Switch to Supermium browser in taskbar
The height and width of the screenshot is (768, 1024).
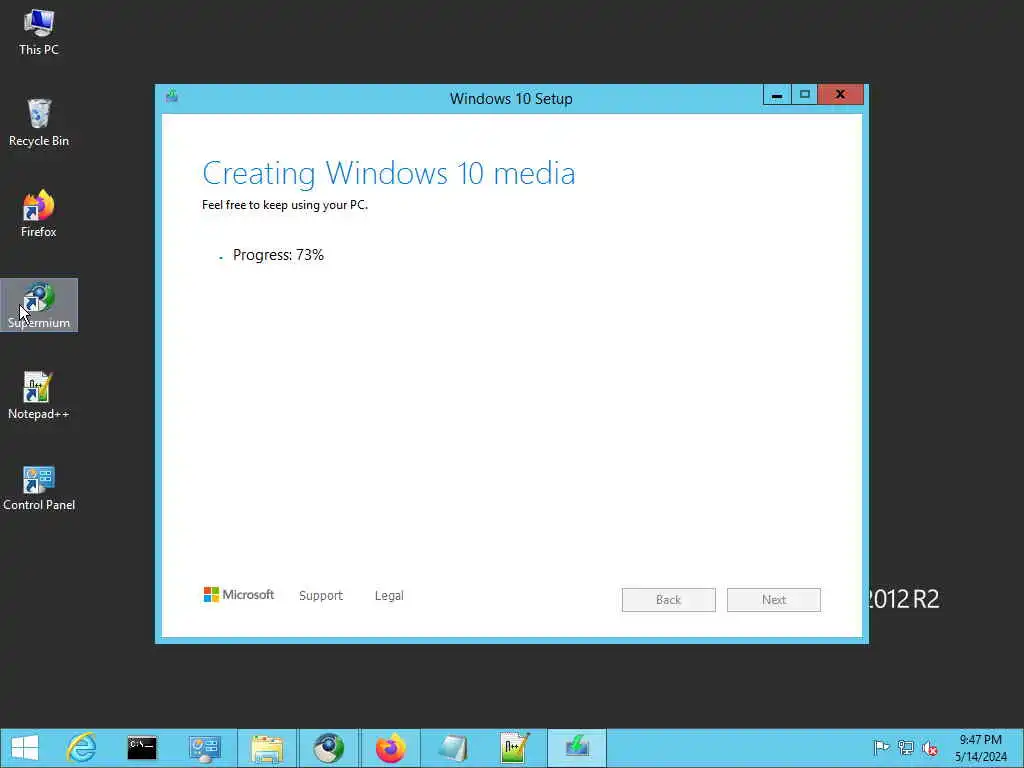pos(328,748)
